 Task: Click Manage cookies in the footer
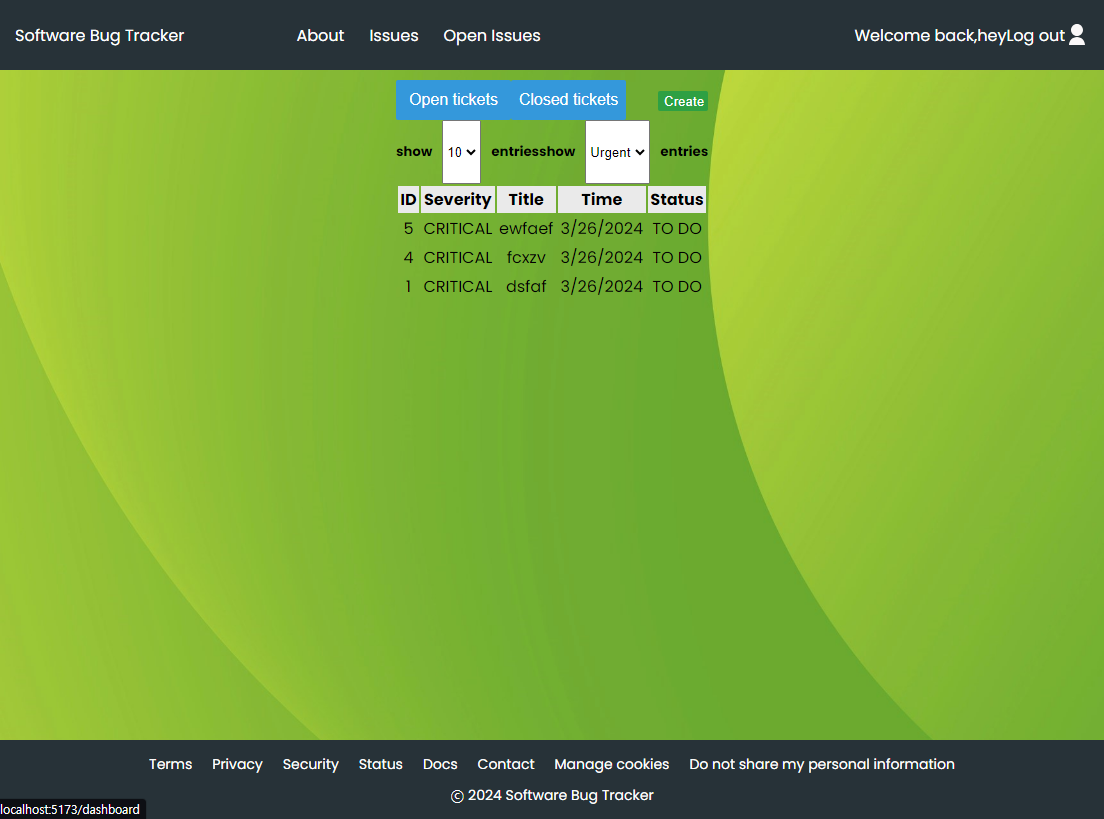[611, 764]
